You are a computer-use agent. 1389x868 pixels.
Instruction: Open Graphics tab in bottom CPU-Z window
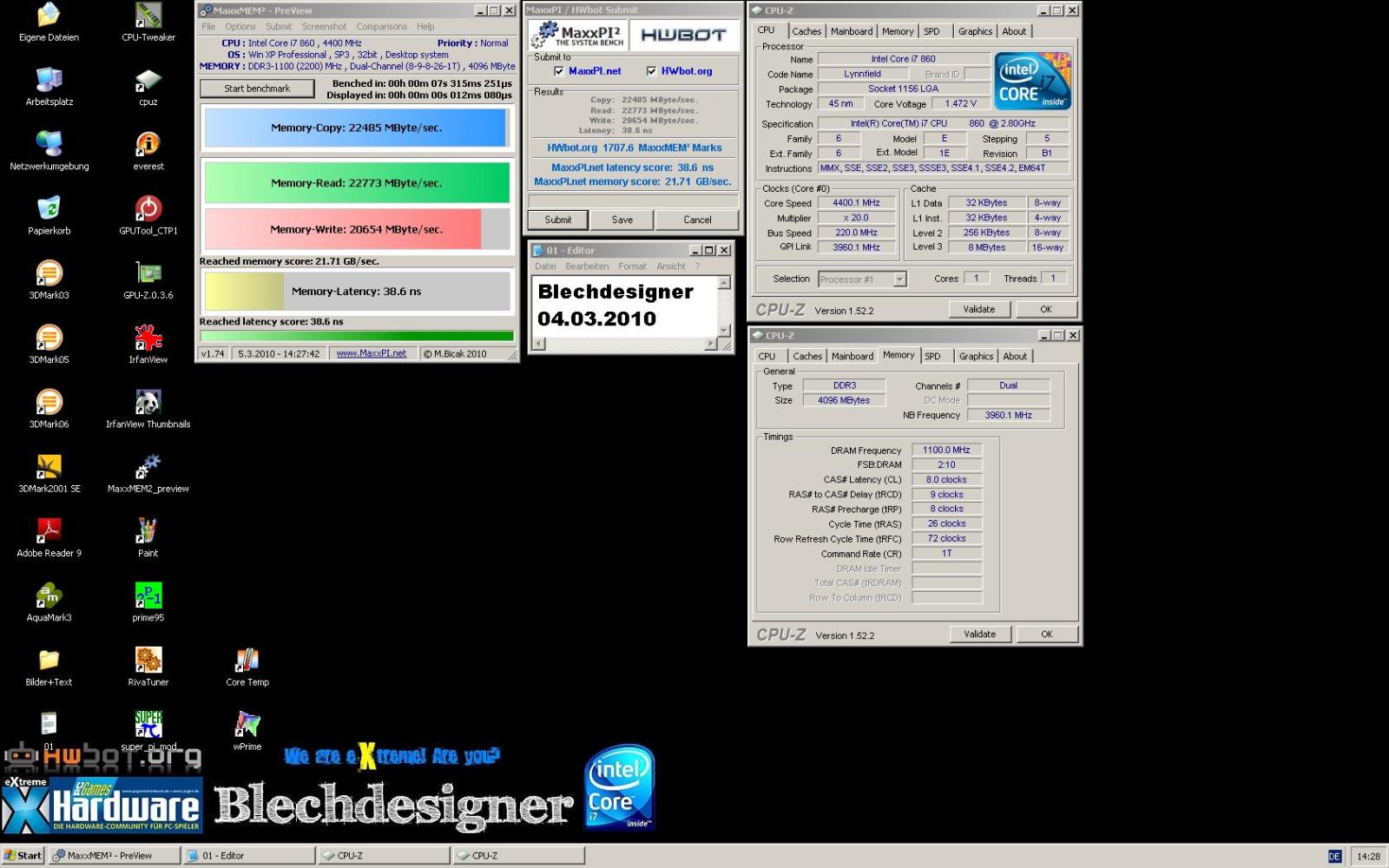point(976,356)
